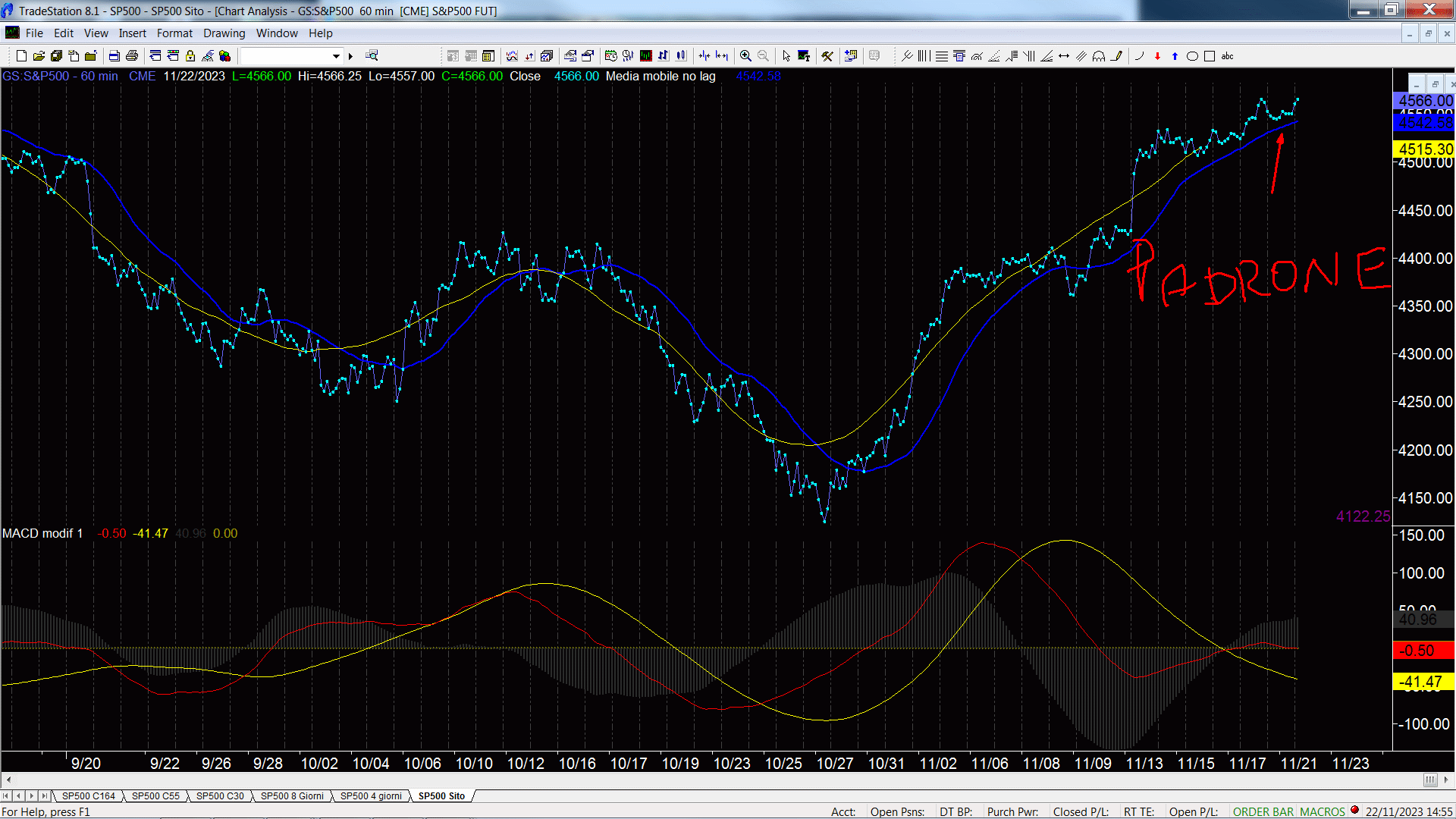Screen dimensions: 1456x819
Task: Open the Format menu
Action: click(174, 33)
